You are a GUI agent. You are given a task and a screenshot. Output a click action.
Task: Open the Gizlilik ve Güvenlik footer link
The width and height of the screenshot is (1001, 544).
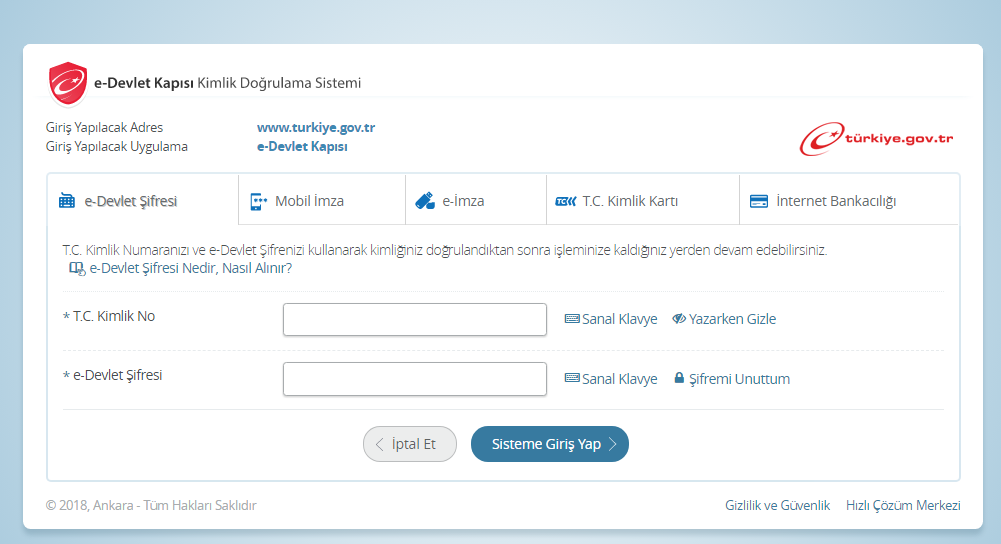point(778,505)
